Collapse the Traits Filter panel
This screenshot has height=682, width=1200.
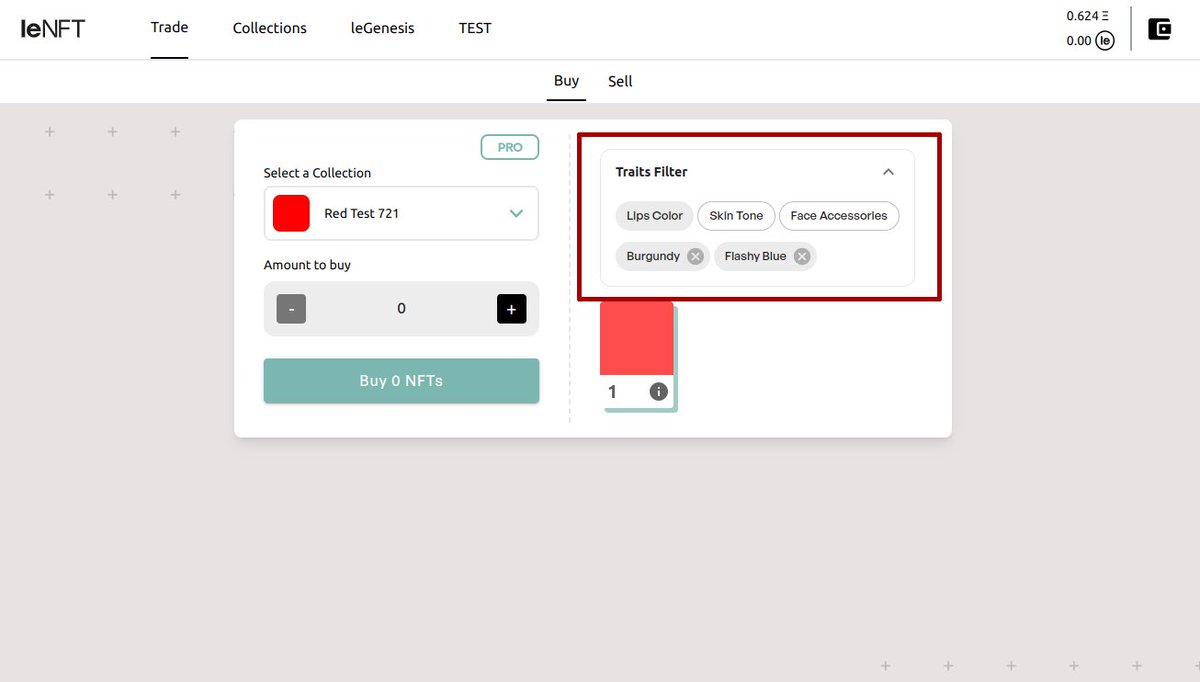(x=888, y=172)
